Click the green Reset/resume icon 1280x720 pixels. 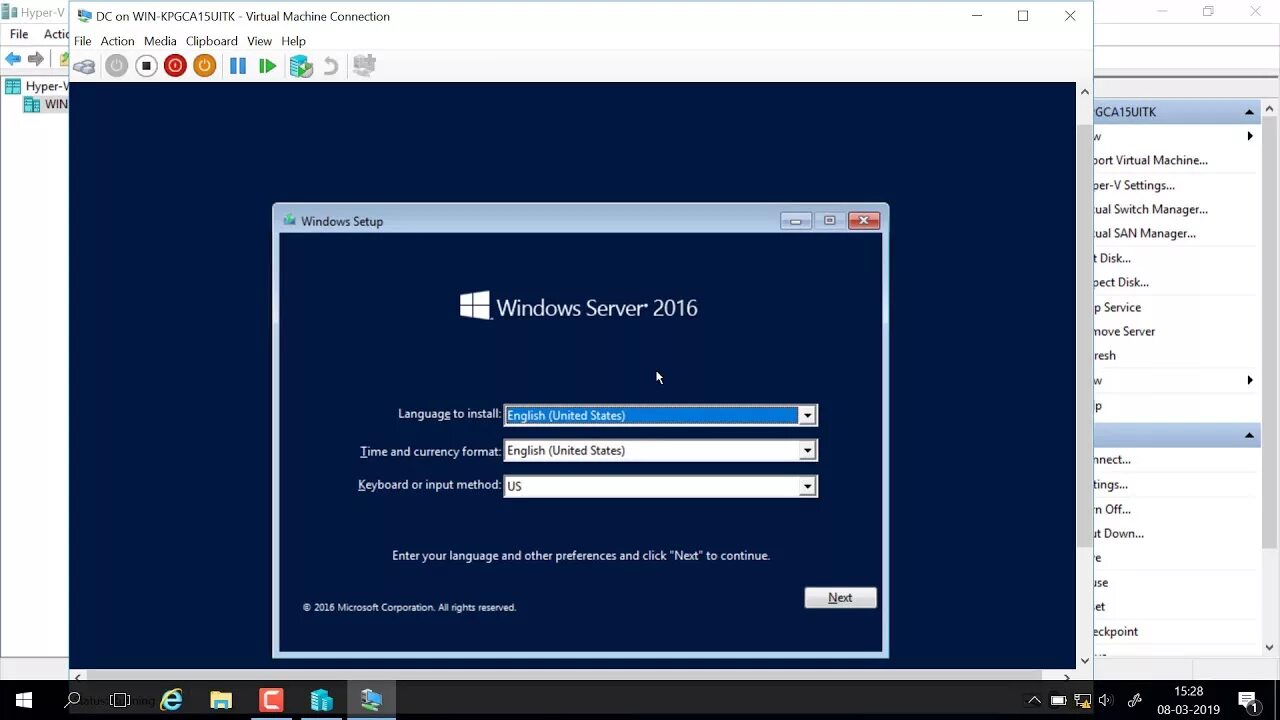click(267, 66)
